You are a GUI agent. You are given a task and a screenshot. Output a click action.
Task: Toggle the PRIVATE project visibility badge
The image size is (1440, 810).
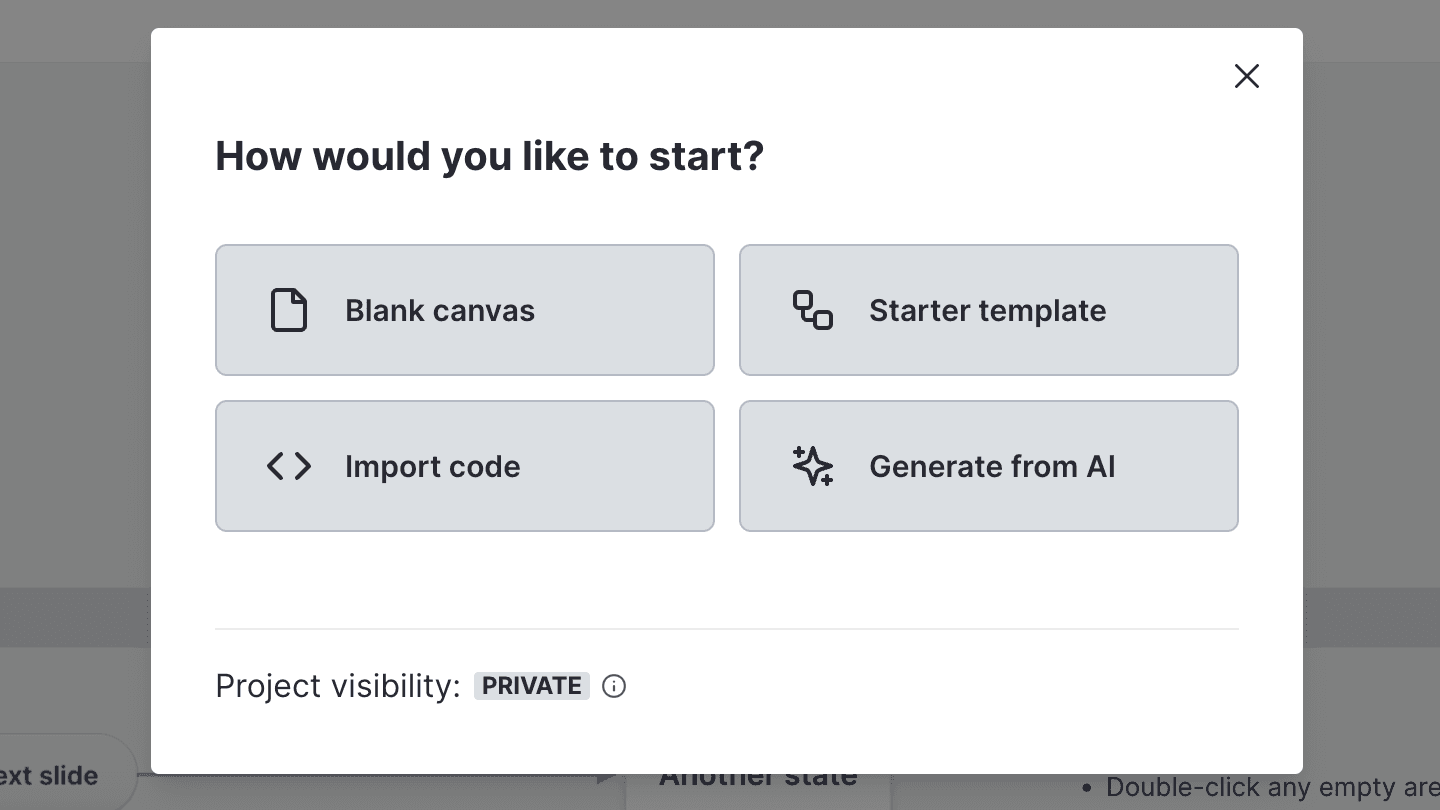click(531, 686)
